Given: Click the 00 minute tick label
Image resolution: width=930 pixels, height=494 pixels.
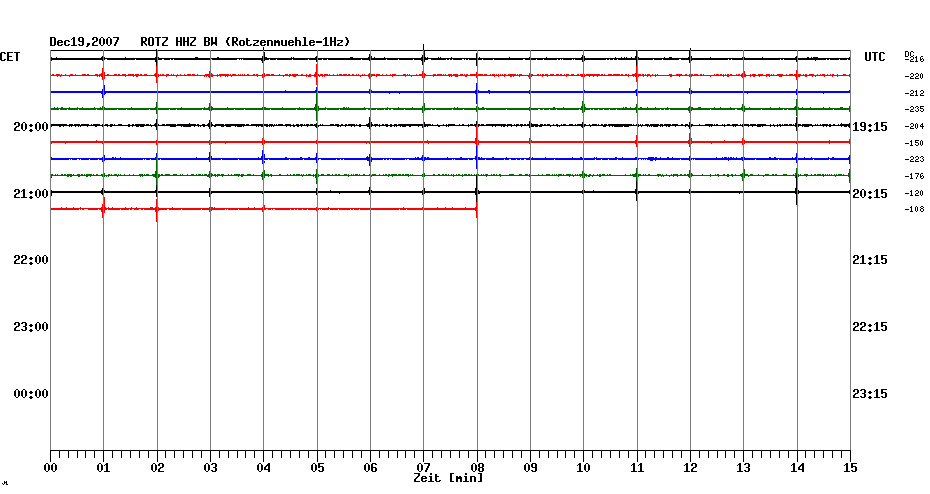Looking at the screenshot, I should (x=50, y=468).
